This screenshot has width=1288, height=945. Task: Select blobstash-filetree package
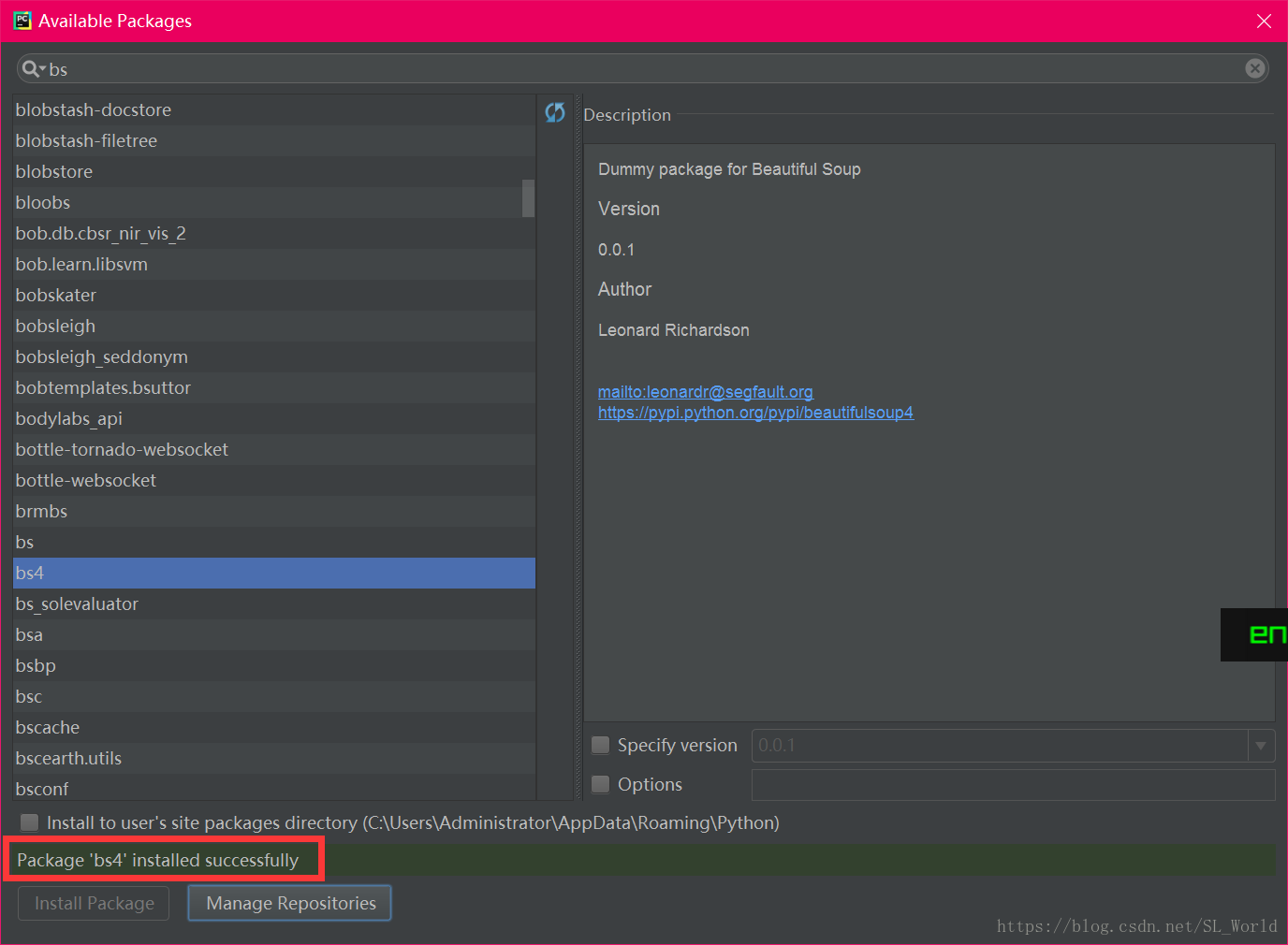pos(274,140)
